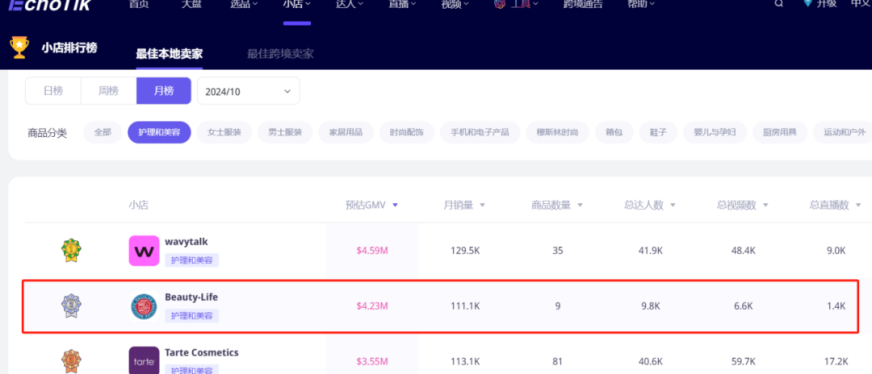The width and height of the screenshot is (872, 374).
Task: Click the 小店 column header
Action: 138,205
